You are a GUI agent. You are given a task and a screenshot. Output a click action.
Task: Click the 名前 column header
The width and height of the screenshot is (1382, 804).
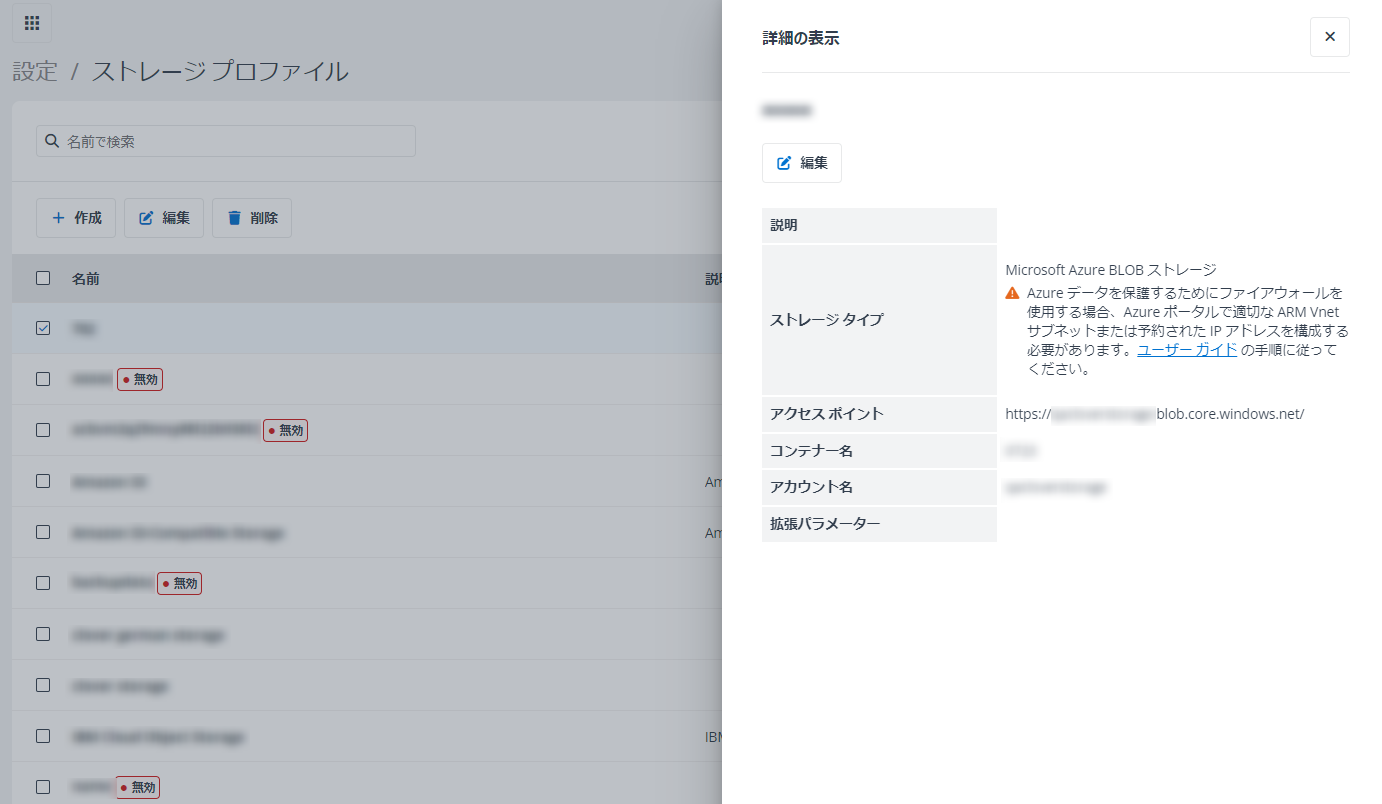(x=85, y=279)
